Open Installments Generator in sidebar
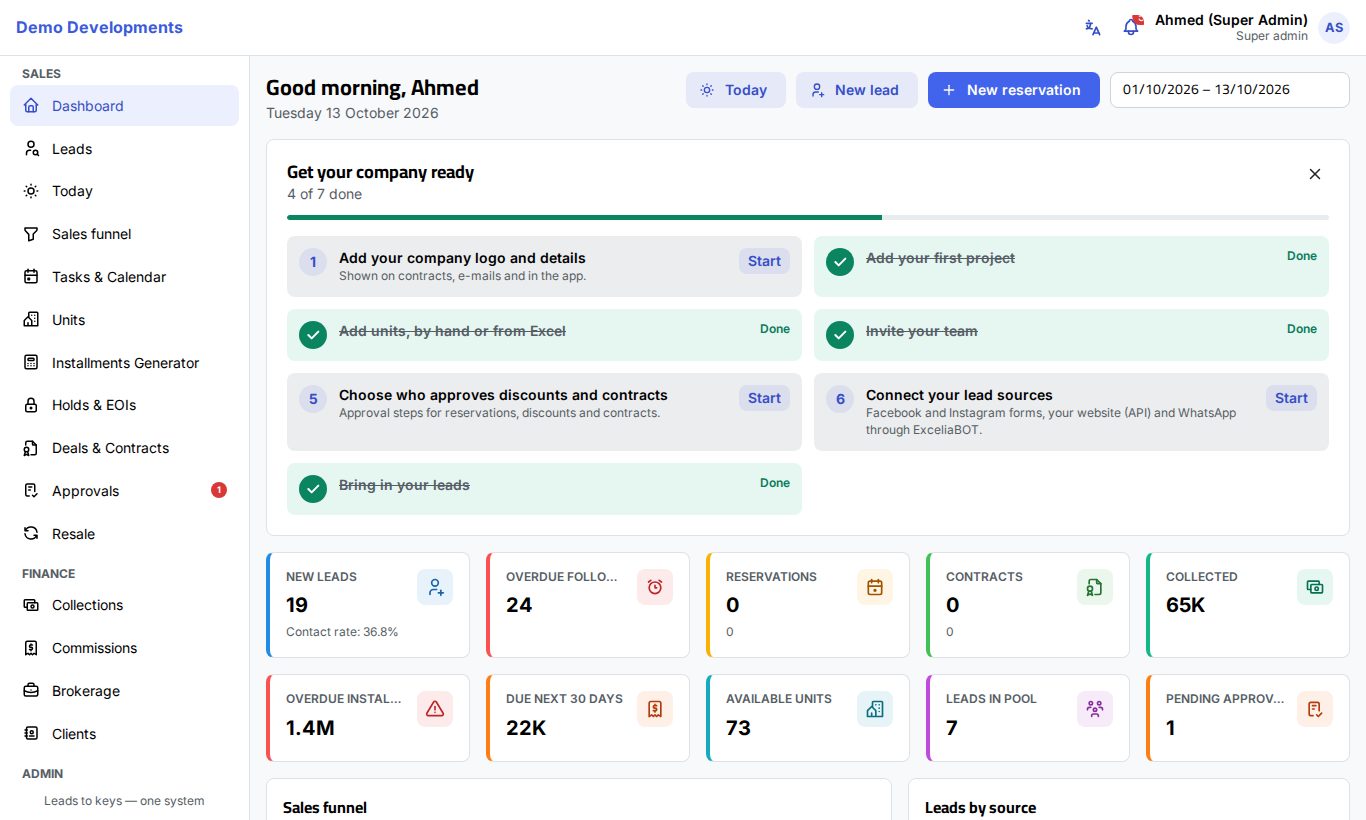The image size is (1366, 820). pyautogui.click(x=124, y=363)
